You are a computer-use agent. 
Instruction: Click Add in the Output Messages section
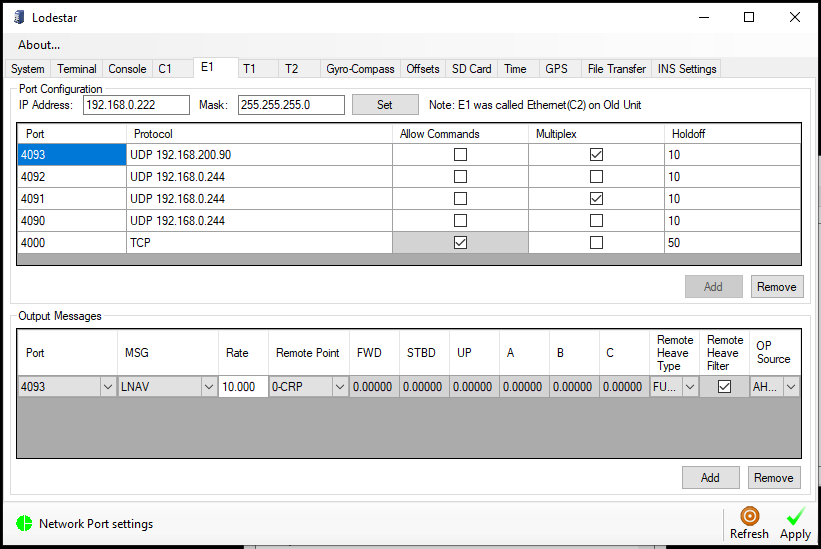[710, 478]
